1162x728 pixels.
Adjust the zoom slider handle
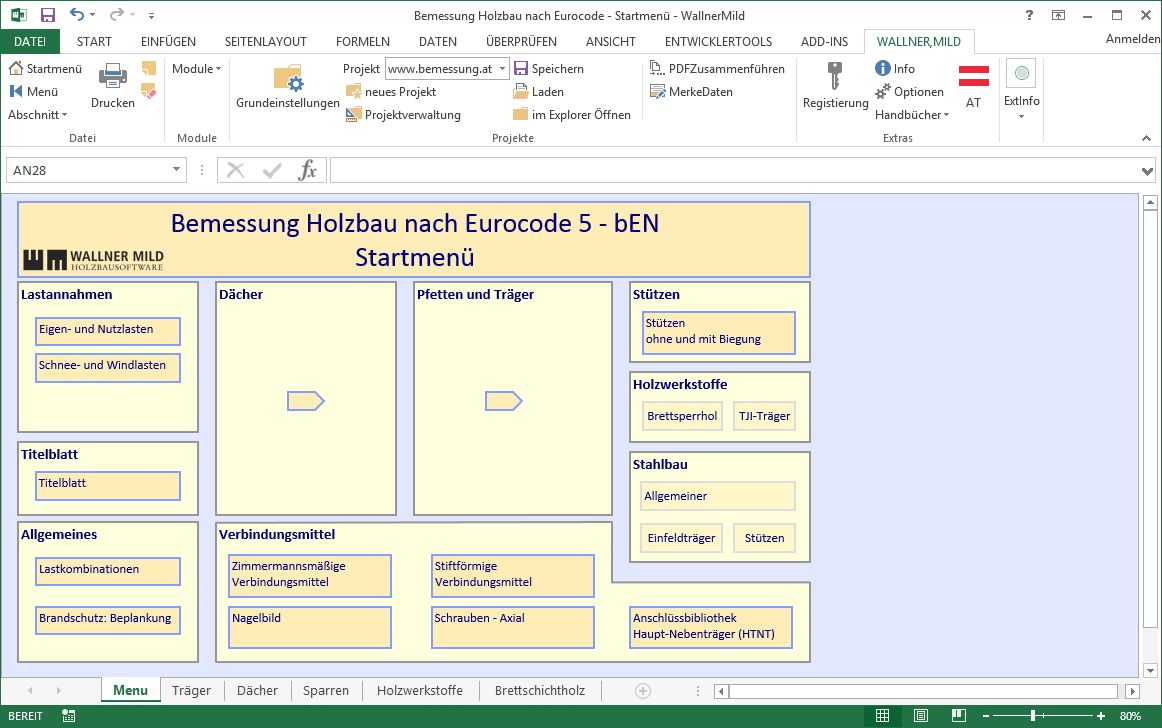tap(1033, 716)
